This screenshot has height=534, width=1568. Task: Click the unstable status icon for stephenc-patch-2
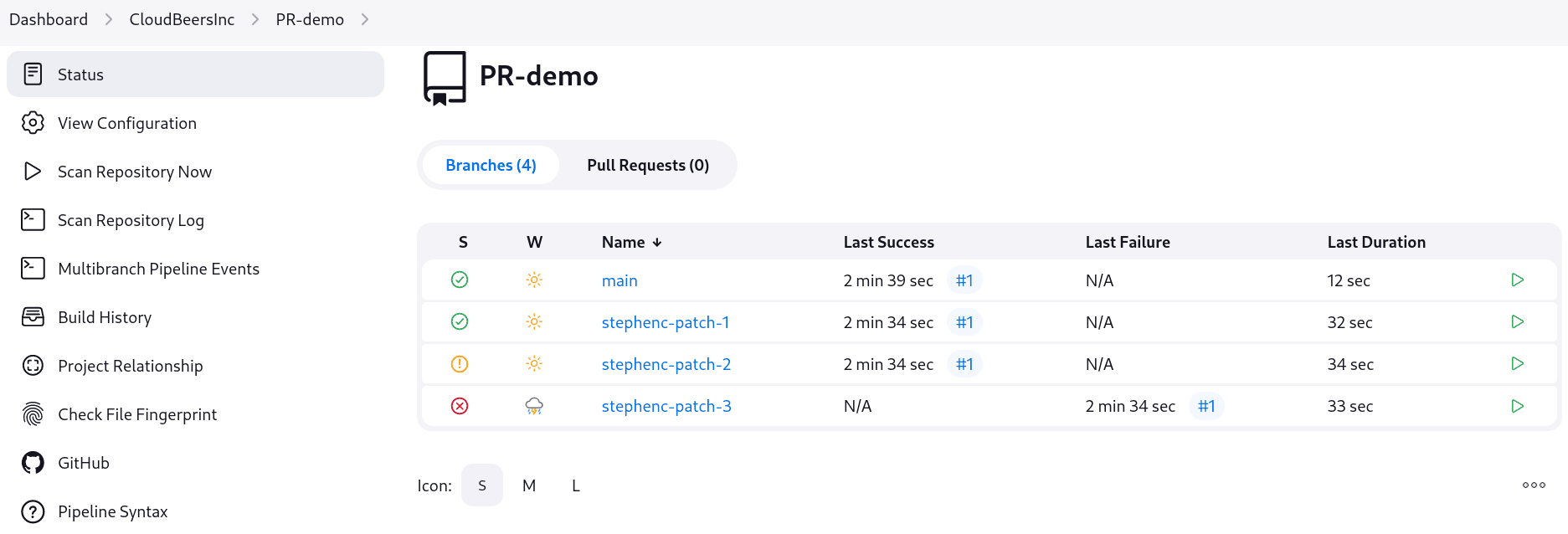(x=460, y=364)
